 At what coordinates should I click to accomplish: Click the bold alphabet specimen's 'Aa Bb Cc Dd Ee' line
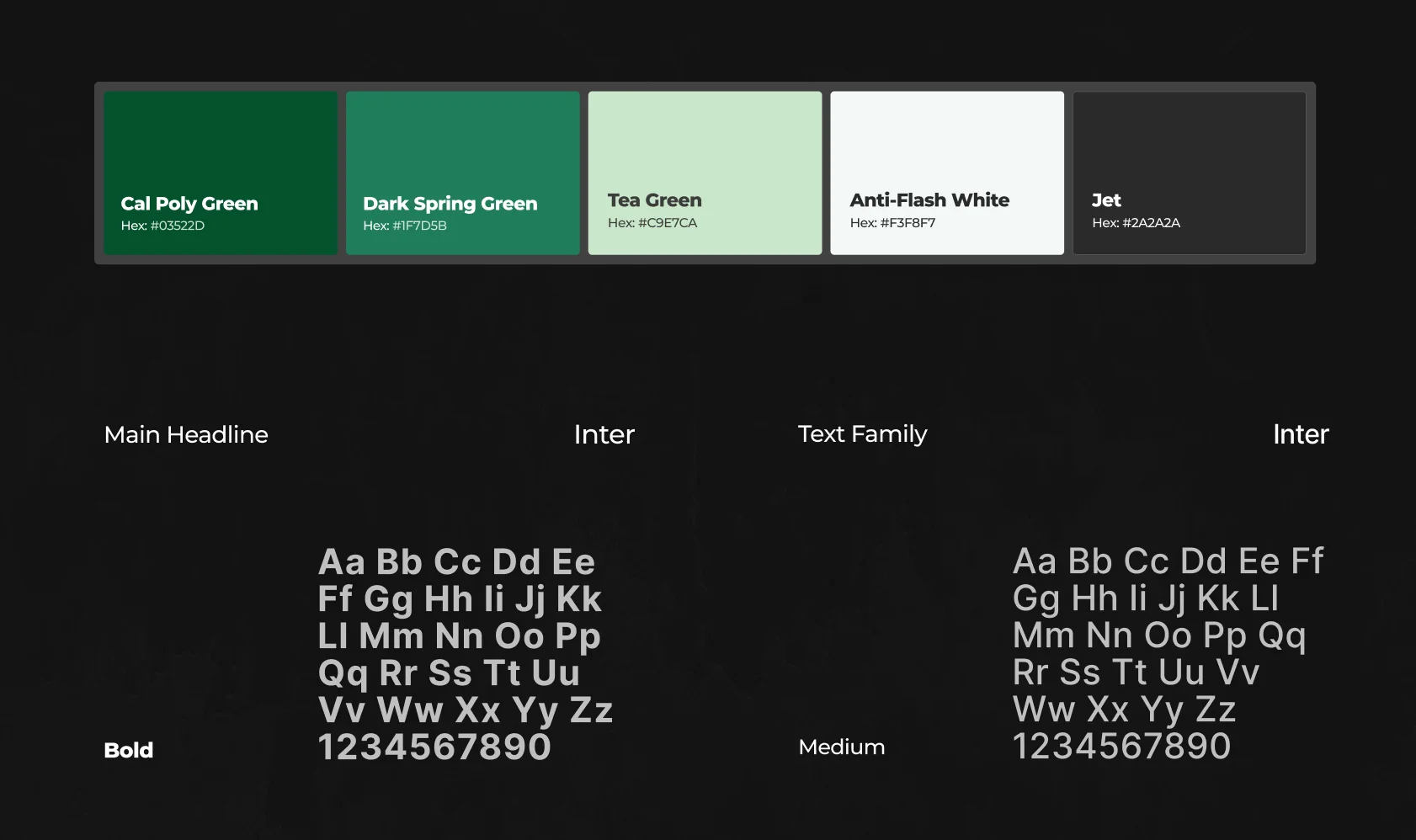456,561
